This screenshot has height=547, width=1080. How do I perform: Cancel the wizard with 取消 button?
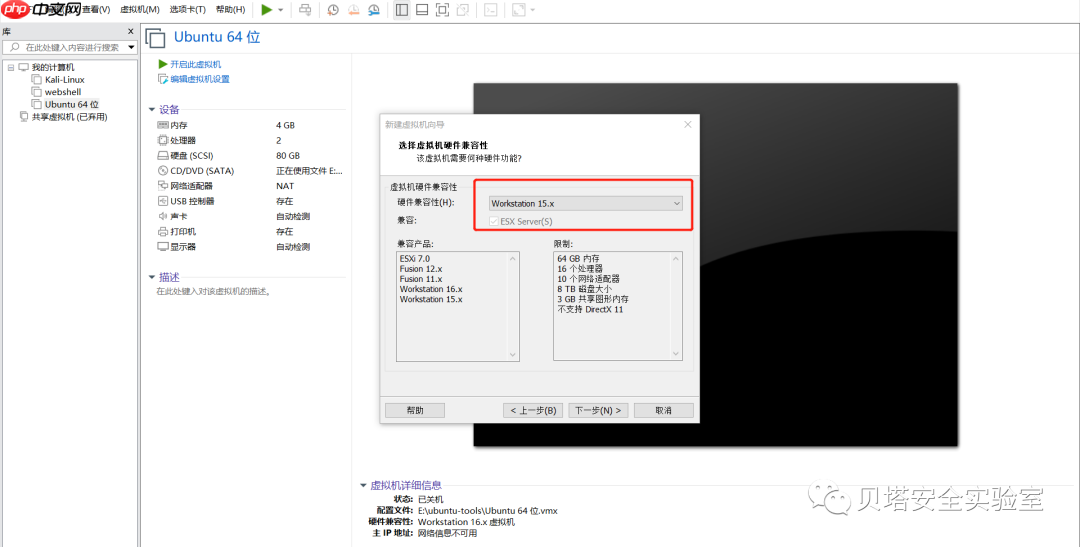pyautogui.click(x=663, y=411)
